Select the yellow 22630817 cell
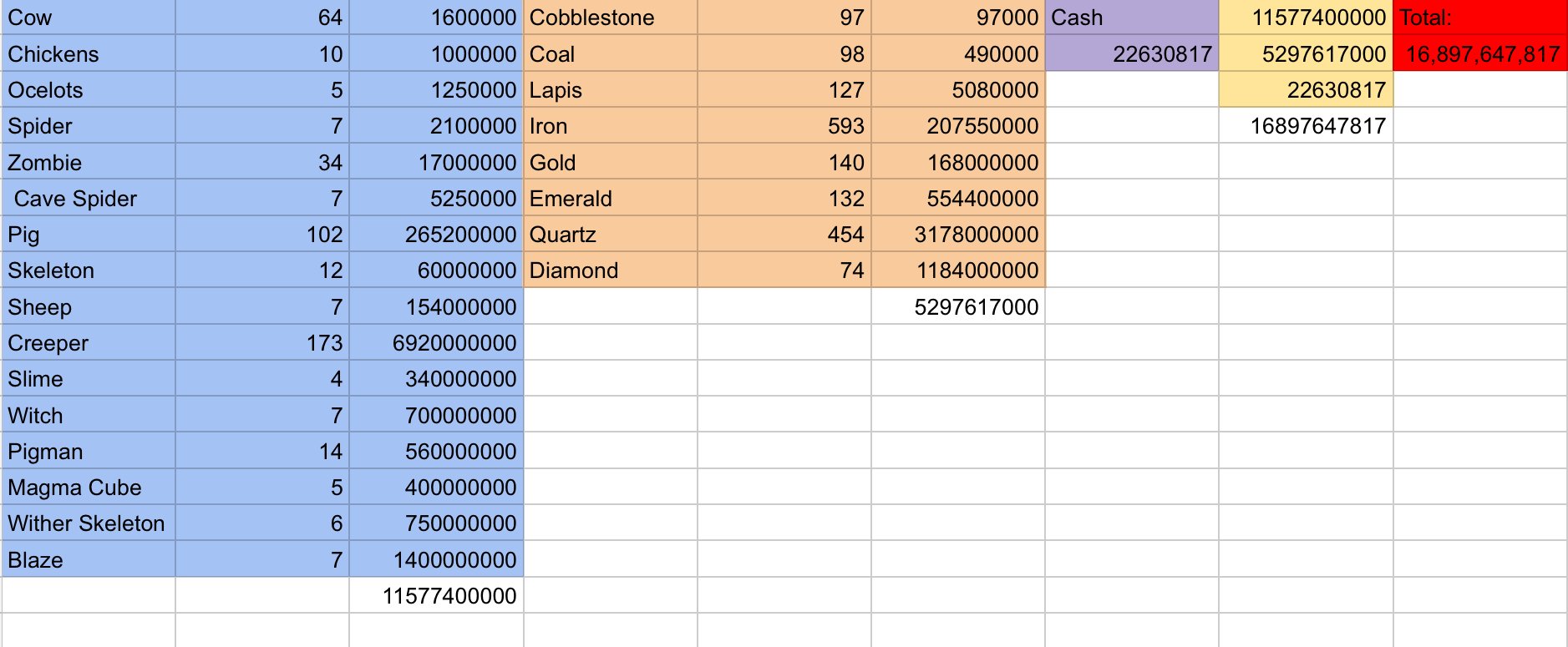 pyautogui.click(x=1306, y=90)
